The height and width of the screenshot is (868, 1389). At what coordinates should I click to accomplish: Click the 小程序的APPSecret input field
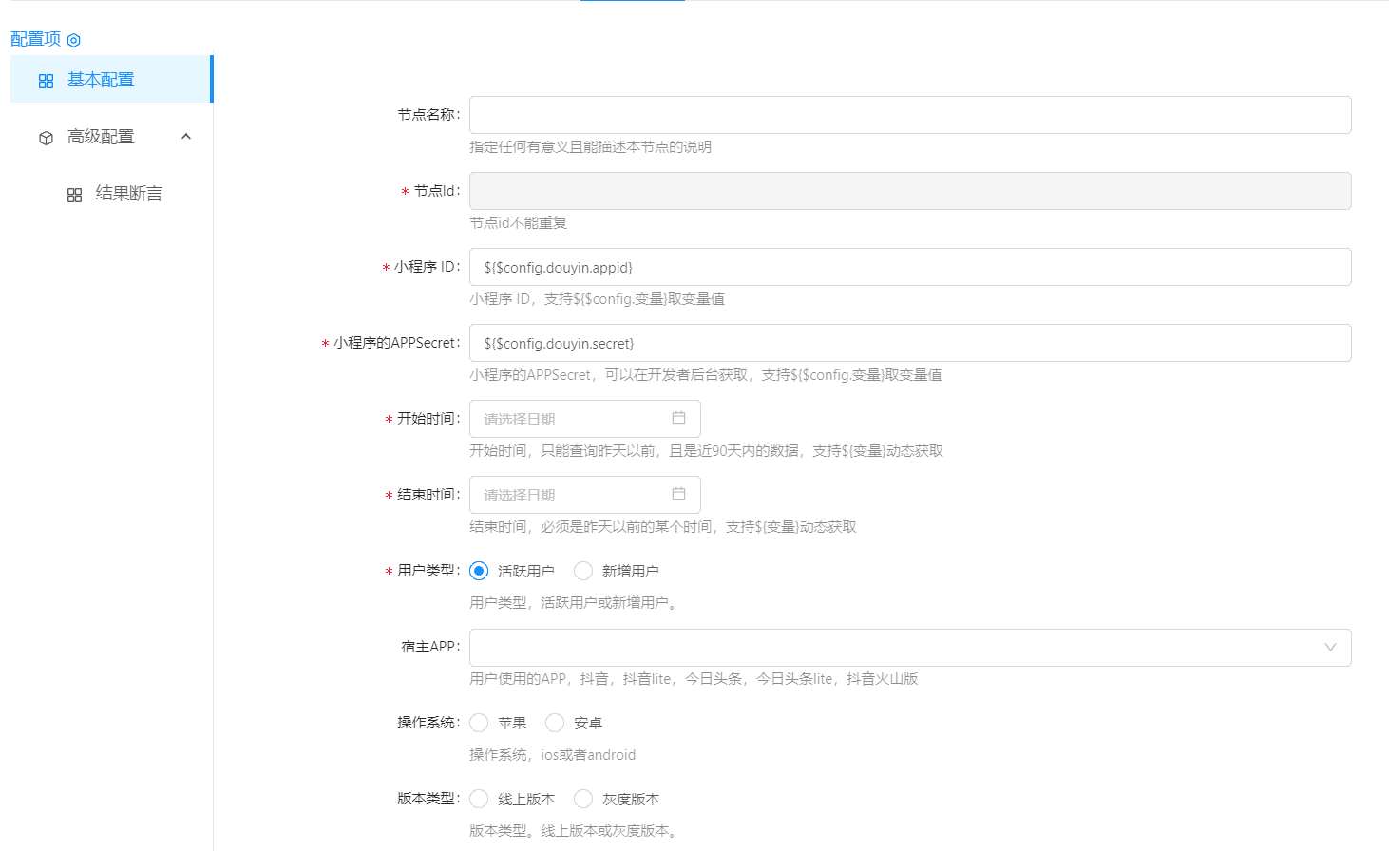(x=909, y=343)
